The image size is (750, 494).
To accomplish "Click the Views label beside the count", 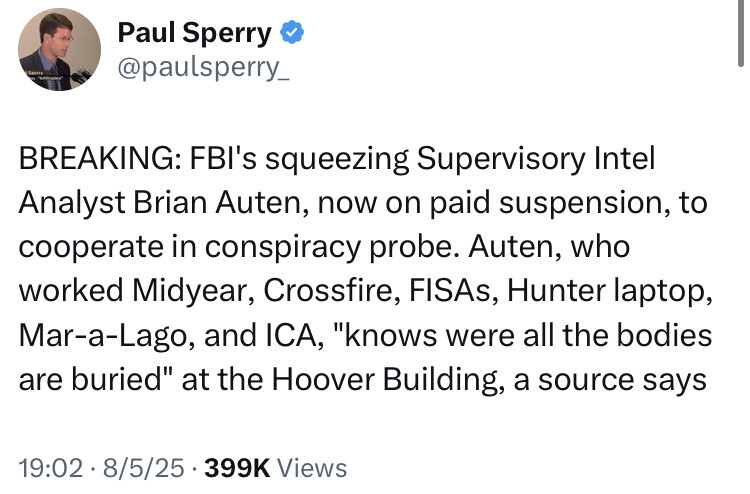I will [x=311, y=467].
